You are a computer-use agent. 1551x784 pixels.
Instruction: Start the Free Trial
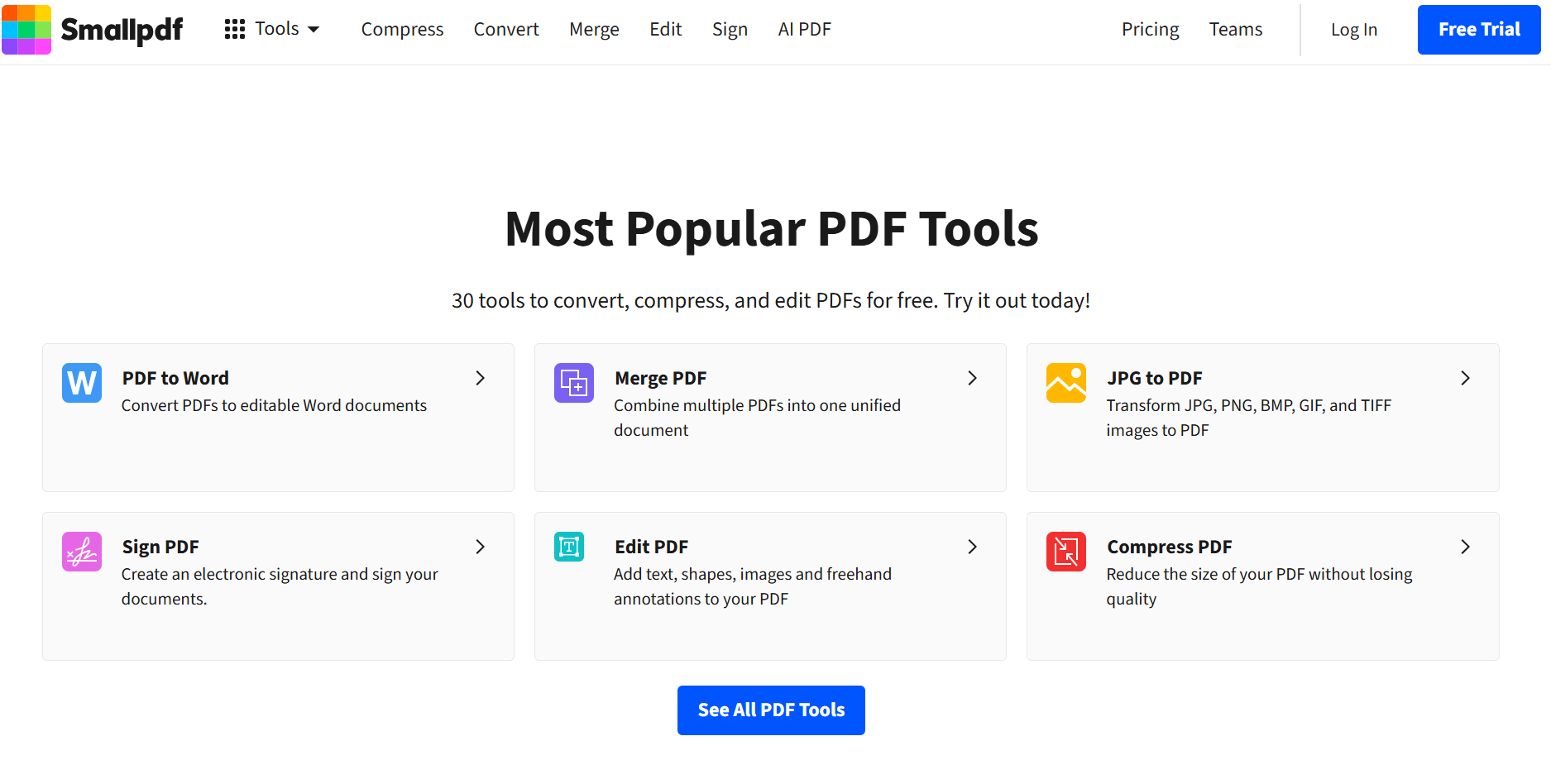click(x=1479, y=30)
